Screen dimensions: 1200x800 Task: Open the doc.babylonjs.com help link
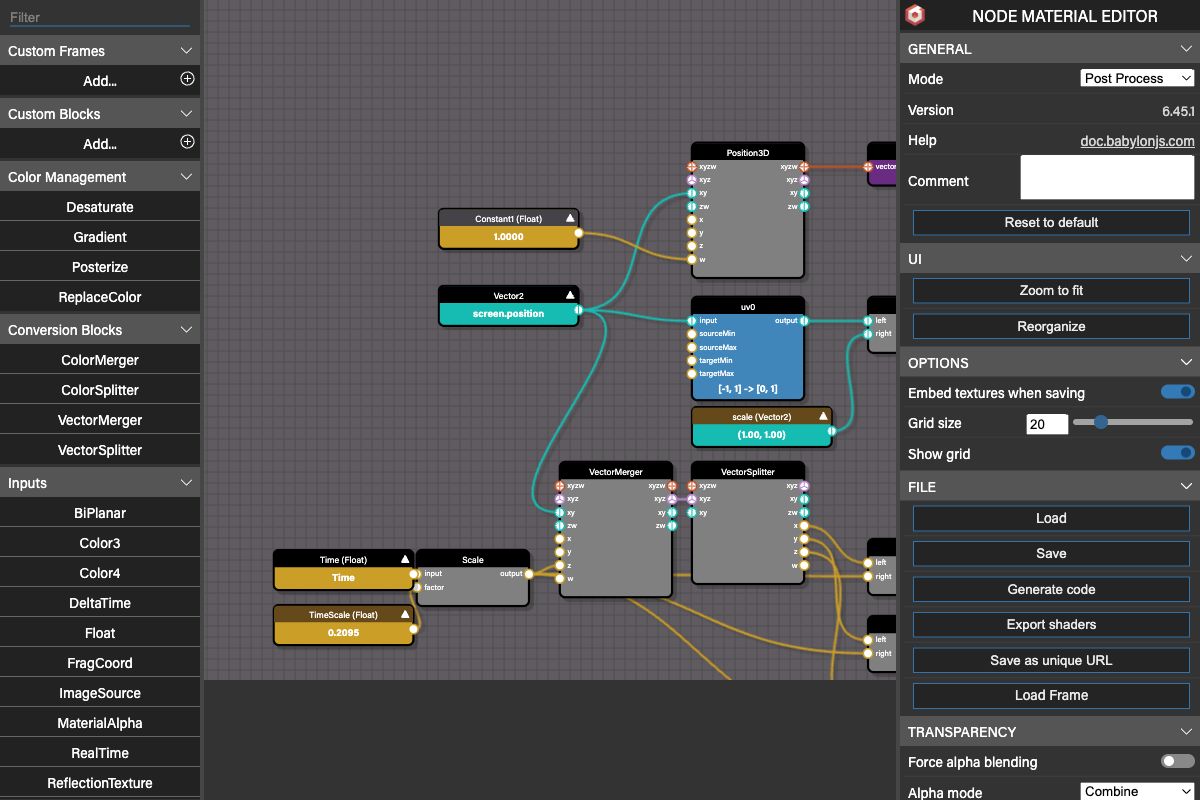tap(1137, 141)
